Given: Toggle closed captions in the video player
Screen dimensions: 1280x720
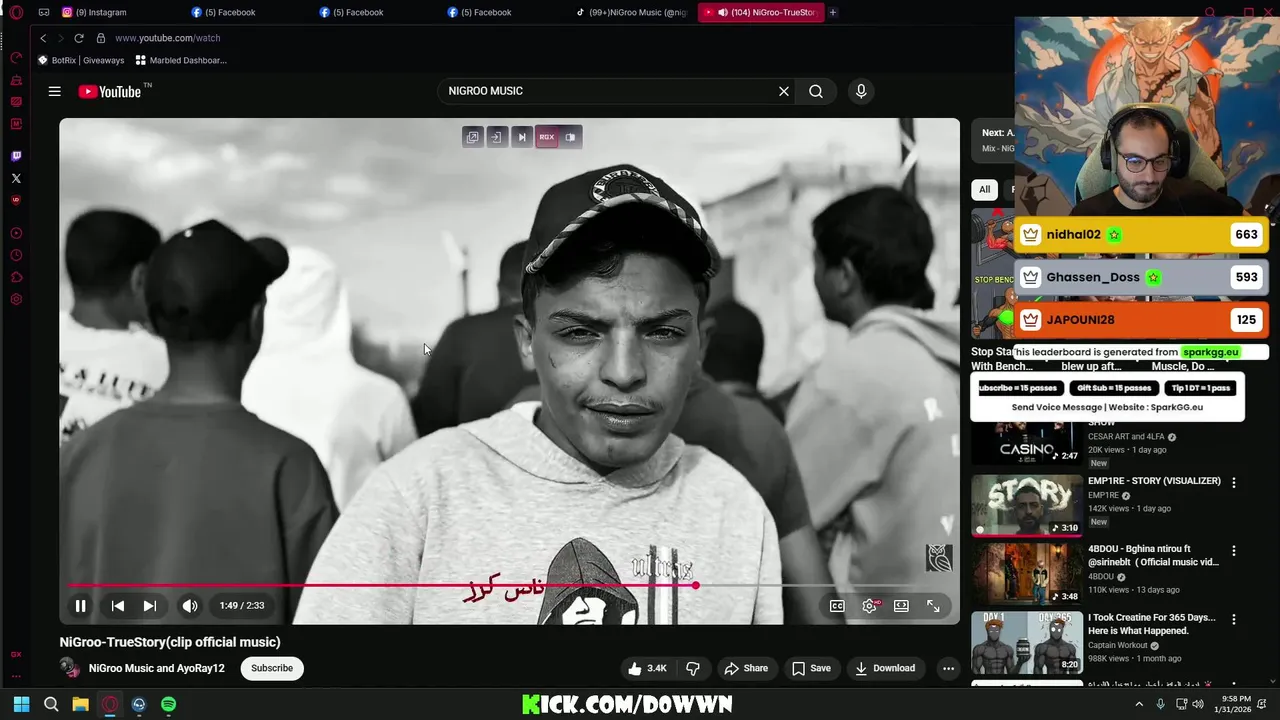Looking at the screenshot, I should (x=837, y=606).
